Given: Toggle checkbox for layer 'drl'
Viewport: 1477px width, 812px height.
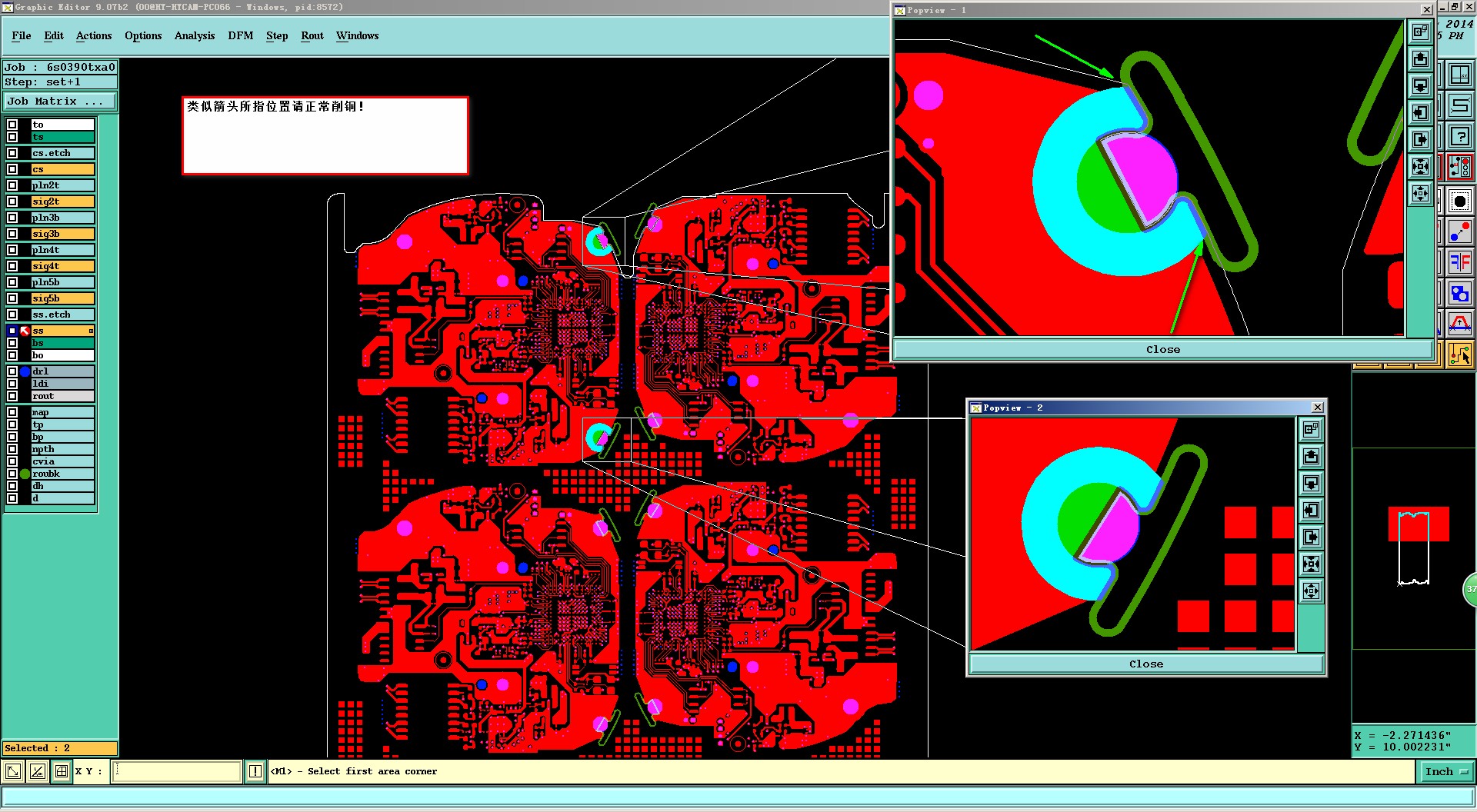Looking at the screenshot, I should [12, 371].
